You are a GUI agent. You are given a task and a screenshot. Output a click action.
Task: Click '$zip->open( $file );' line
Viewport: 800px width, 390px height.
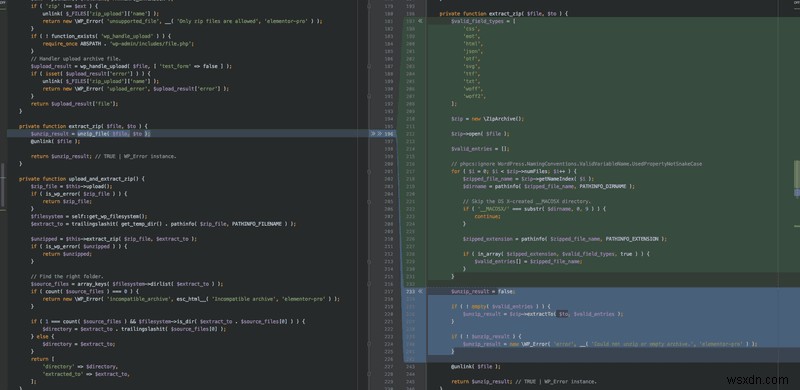pos(480,134)
